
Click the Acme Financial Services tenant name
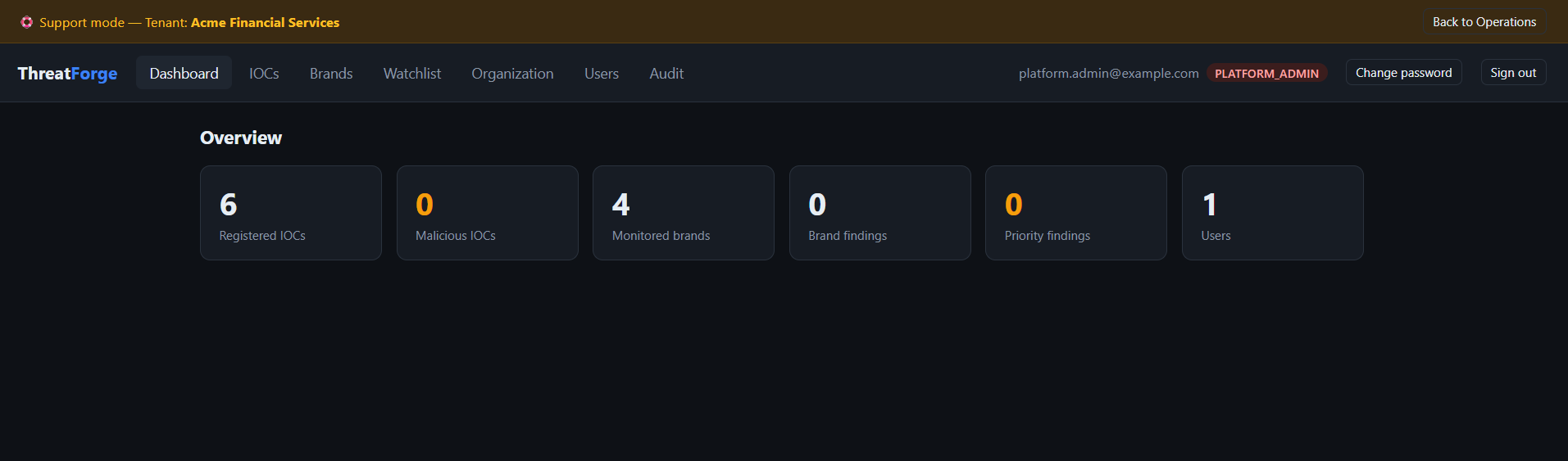[x=265, y=22]
